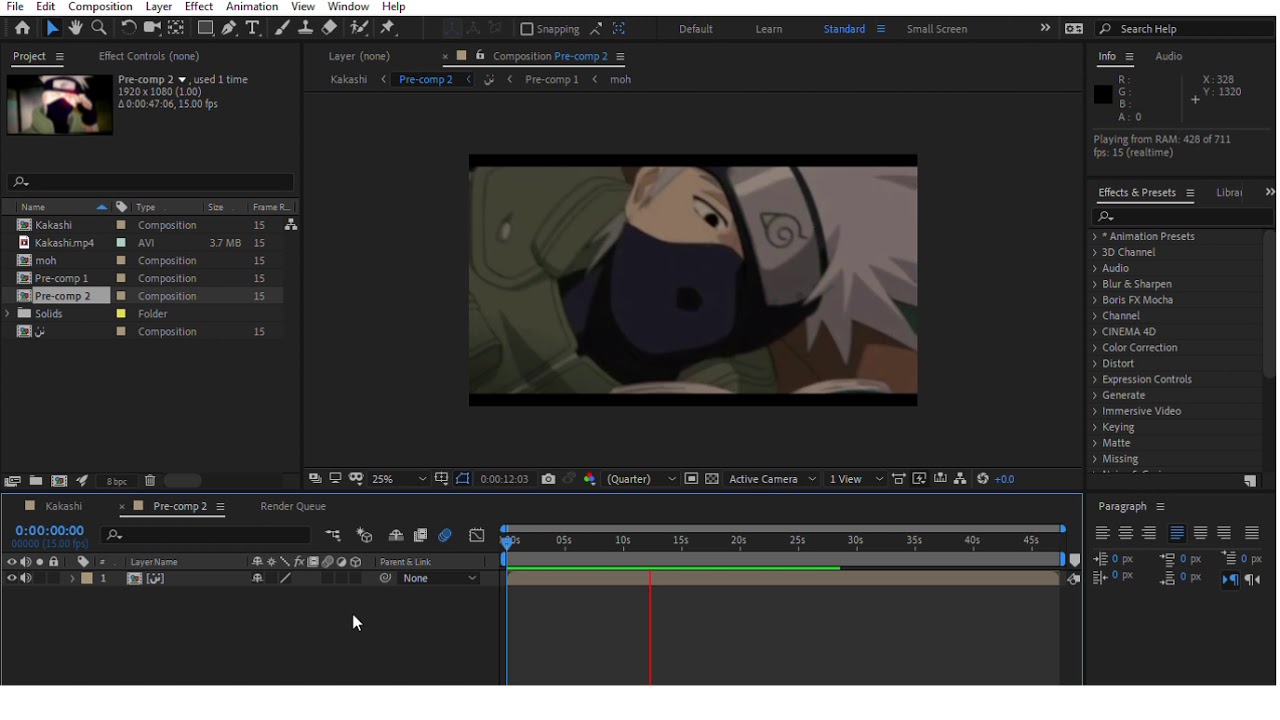Select the Hand tool

point(75,29)
